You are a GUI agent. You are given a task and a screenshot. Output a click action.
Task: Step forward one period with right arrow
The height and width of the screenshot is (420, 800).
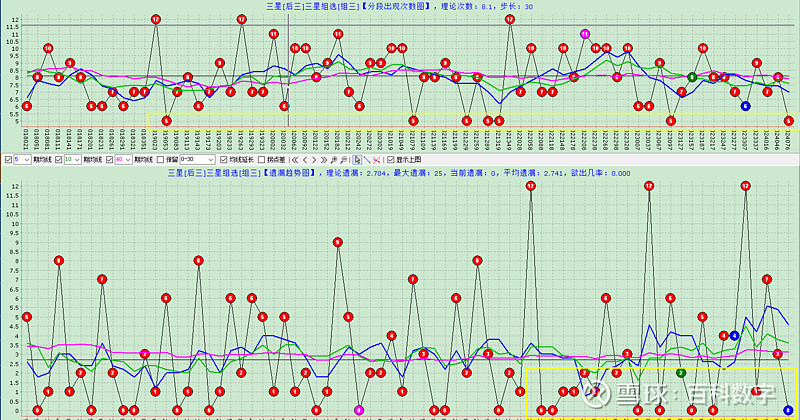(x=314, y=159)
